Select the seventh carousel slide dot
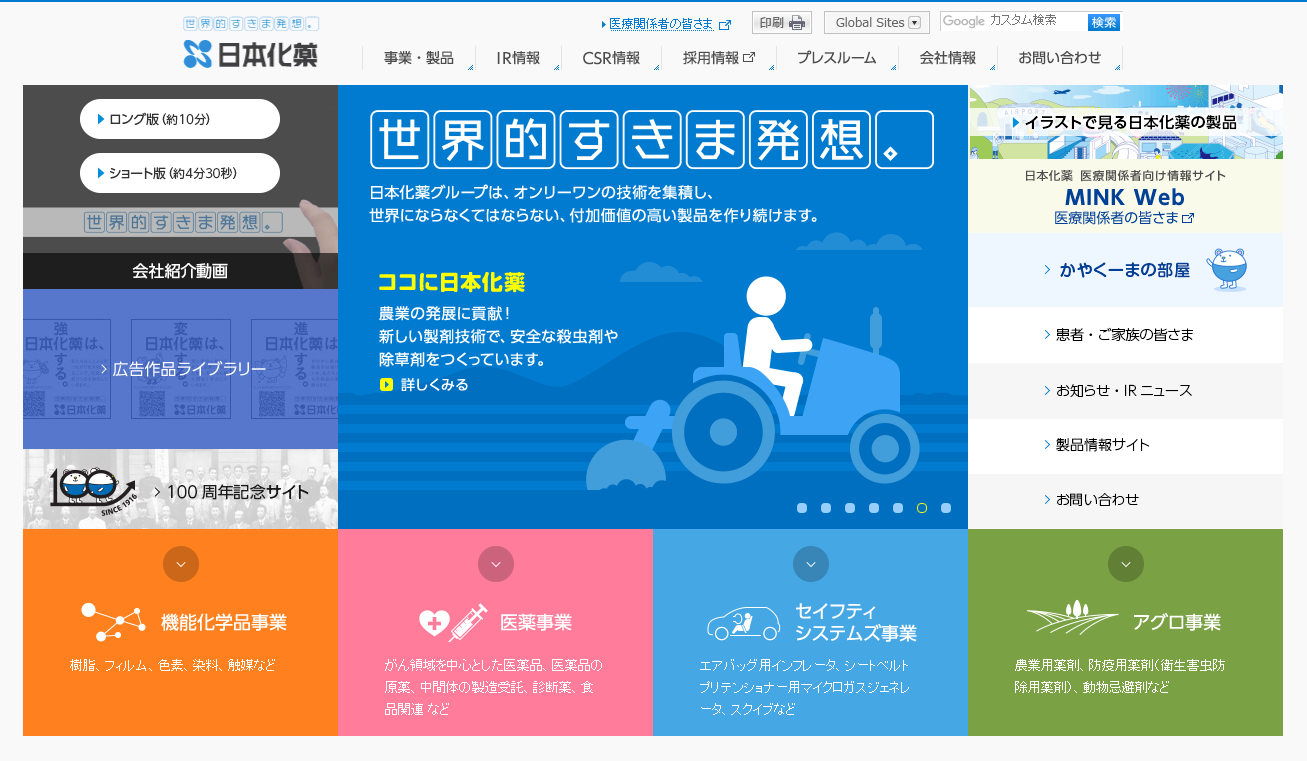The width and height of the screenshot is (1307, 761). [946, 508]
